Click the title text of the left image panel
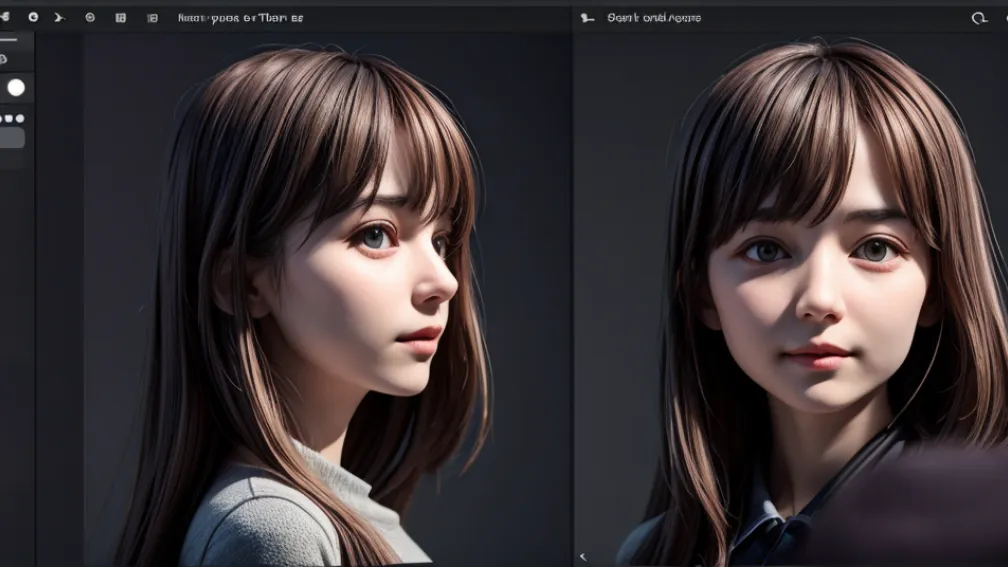Image resolution: width=1008 pixels, height=567 pixels. (240, 18)
